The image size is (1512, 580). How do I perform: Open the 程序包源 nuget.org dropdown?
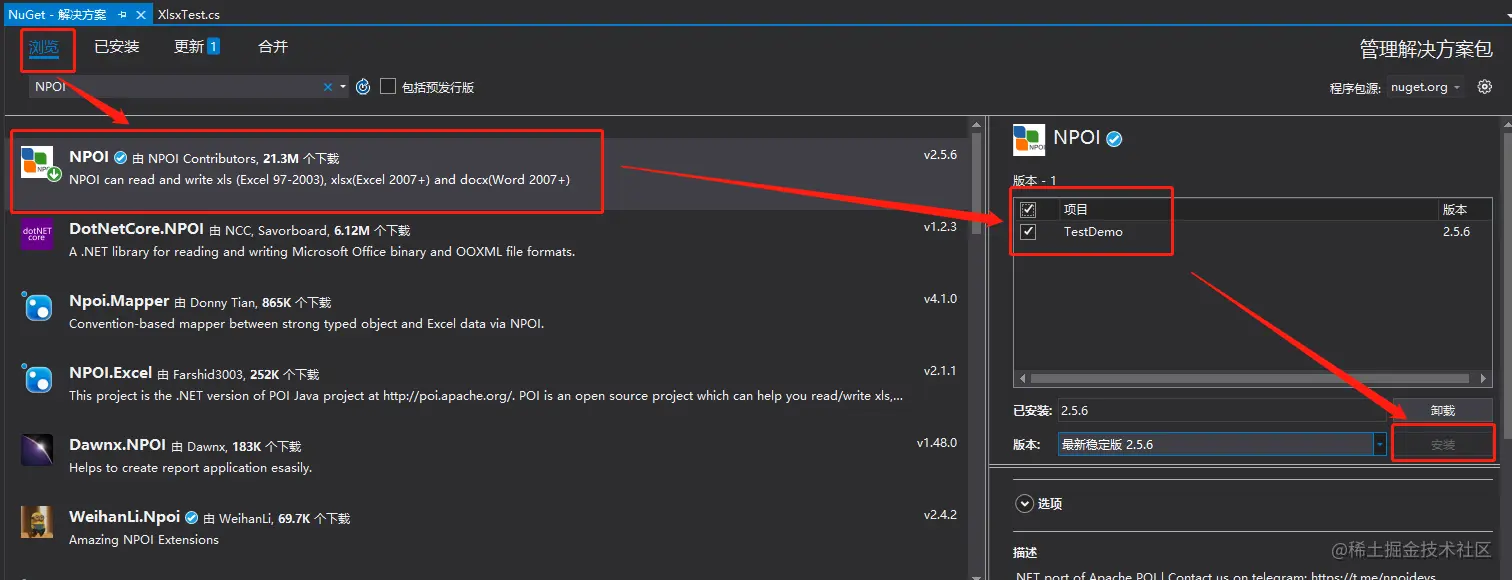click(1426, 87)
